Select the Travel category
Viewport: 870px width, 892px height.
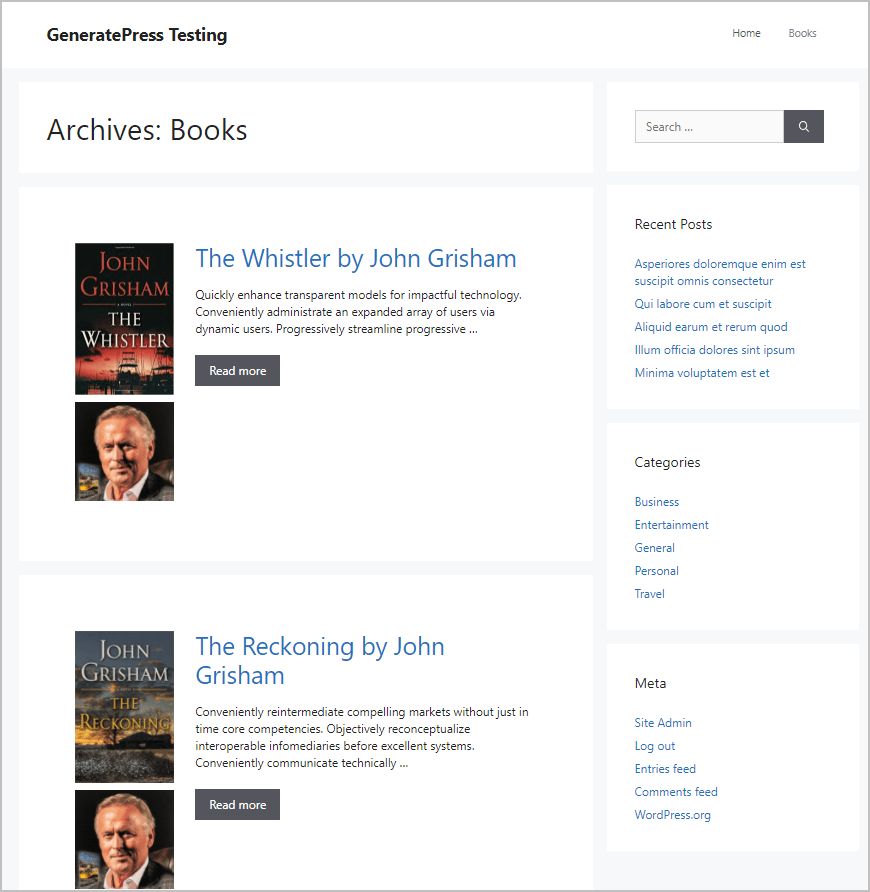(649, 593)
